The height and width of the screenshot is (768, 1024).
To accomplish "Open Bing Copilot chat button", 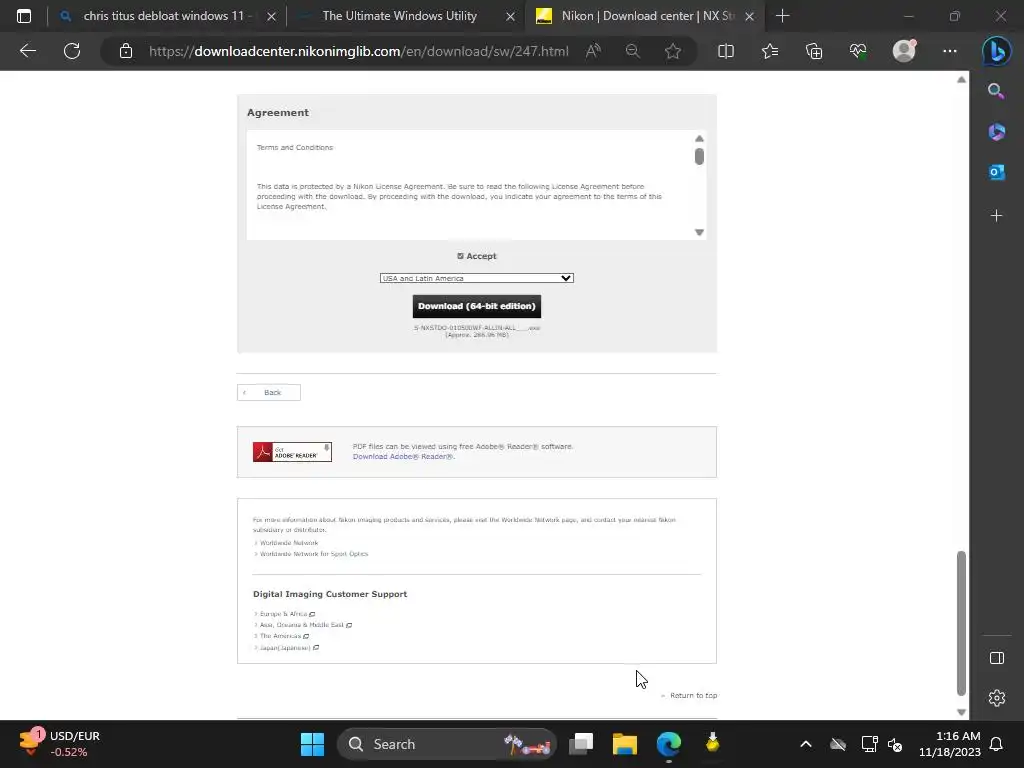I will pyautogui.click(x=997, y=51).
